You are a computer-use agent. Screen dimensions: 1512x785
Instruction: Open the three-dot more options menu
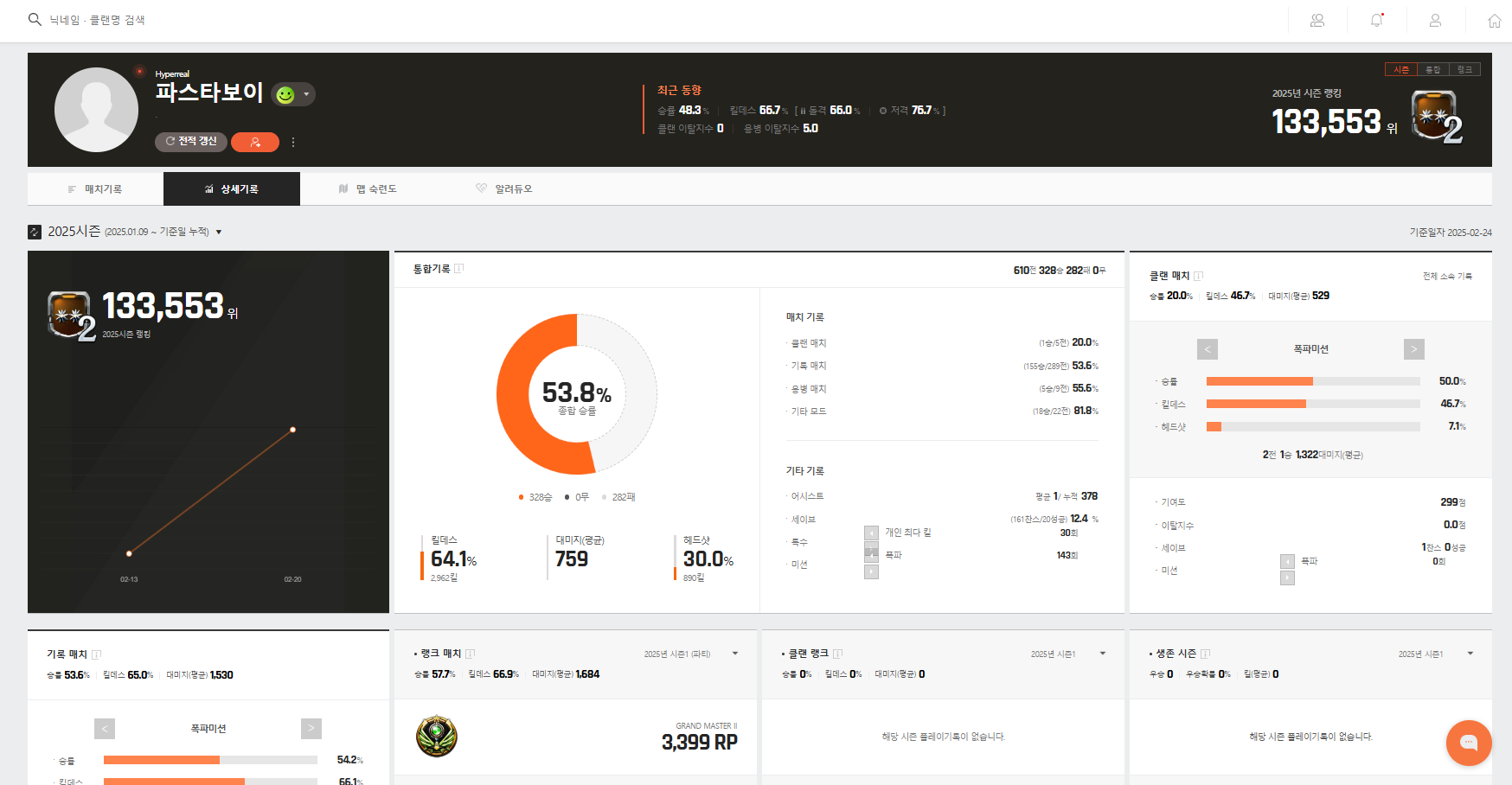(293, 142)
